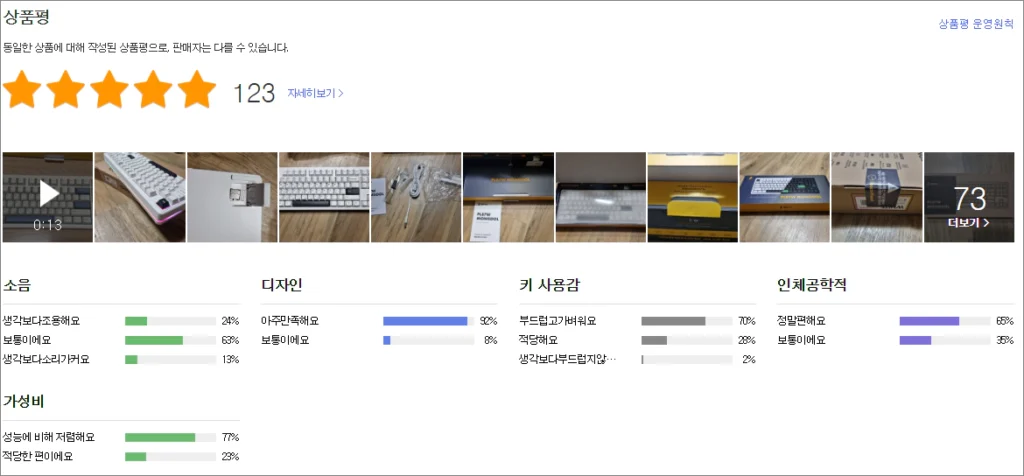Open the 상품평 운영원칙 policy link
1024x476 pixels.
(x=975, y=24)
